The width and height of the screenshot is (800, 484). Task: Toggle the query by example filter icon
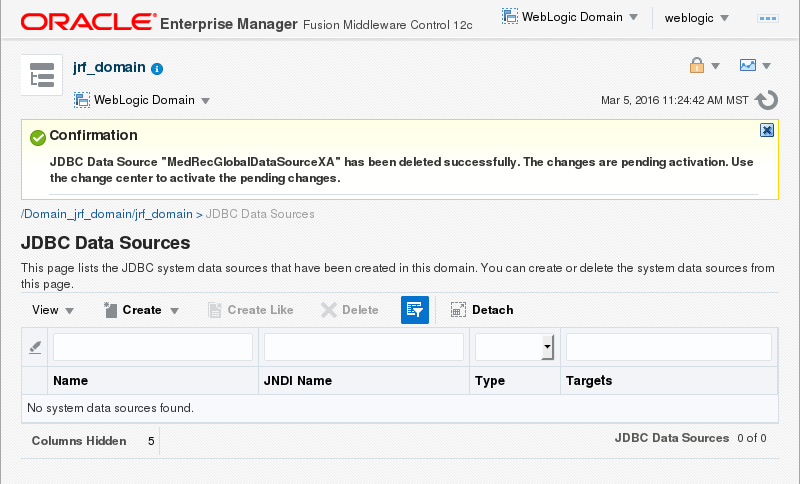tap(415, 310)
